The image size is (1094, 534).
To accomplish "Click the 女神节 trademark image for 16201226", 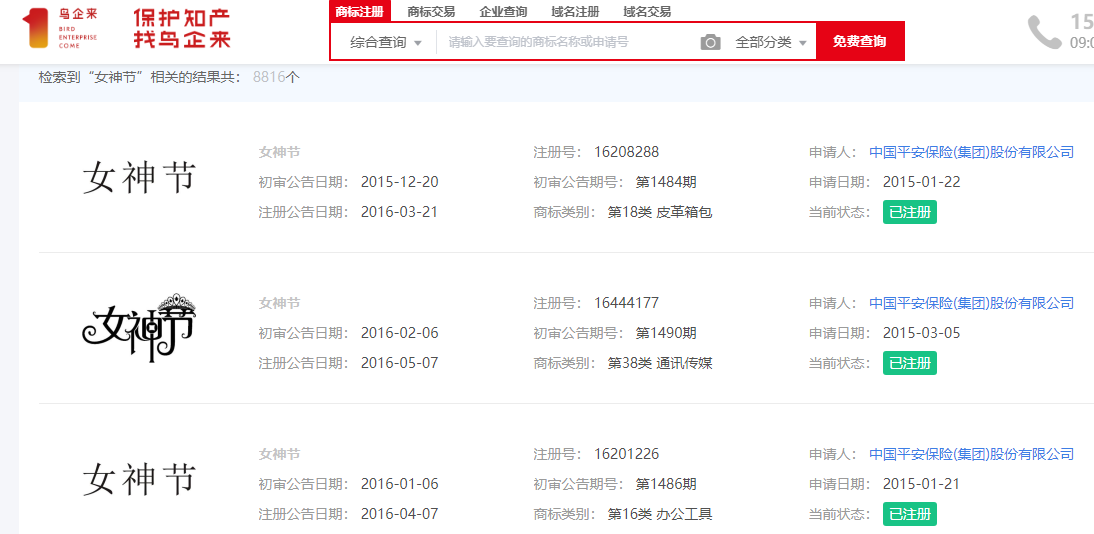I will click(x=140, y=479).
